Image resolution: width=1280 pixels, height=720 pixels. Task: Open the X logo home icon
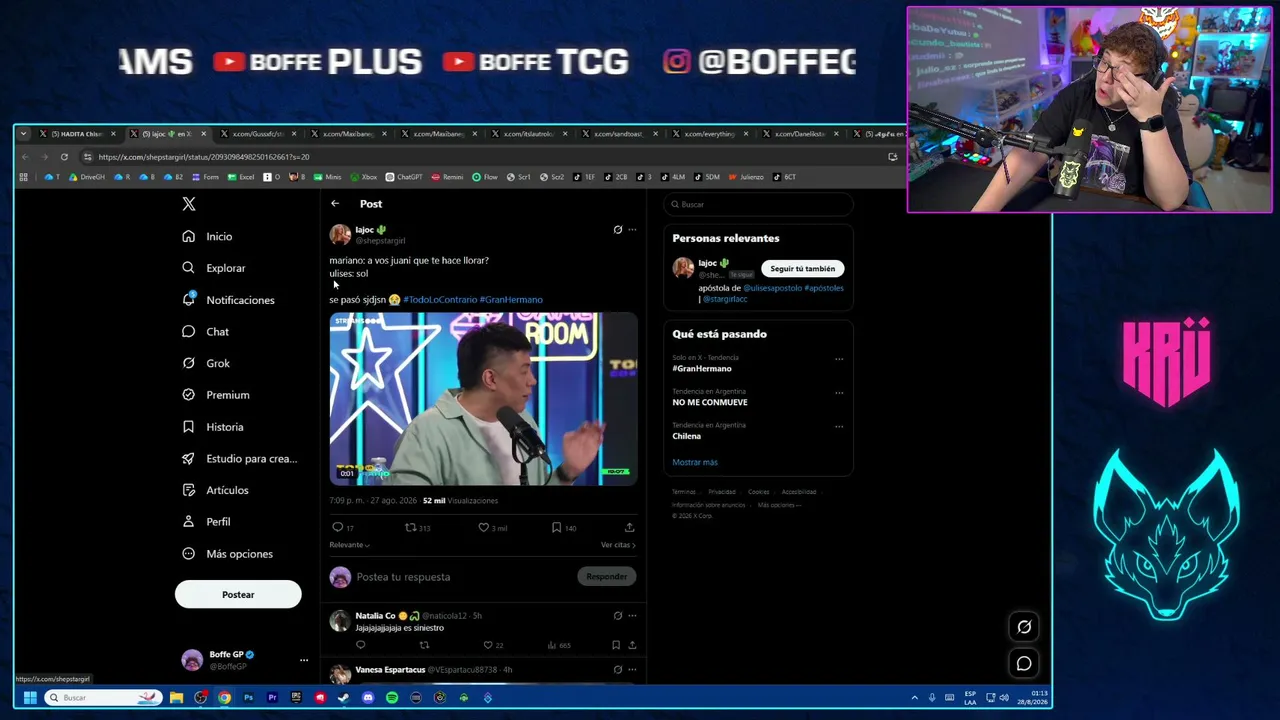tap(189, 204)
